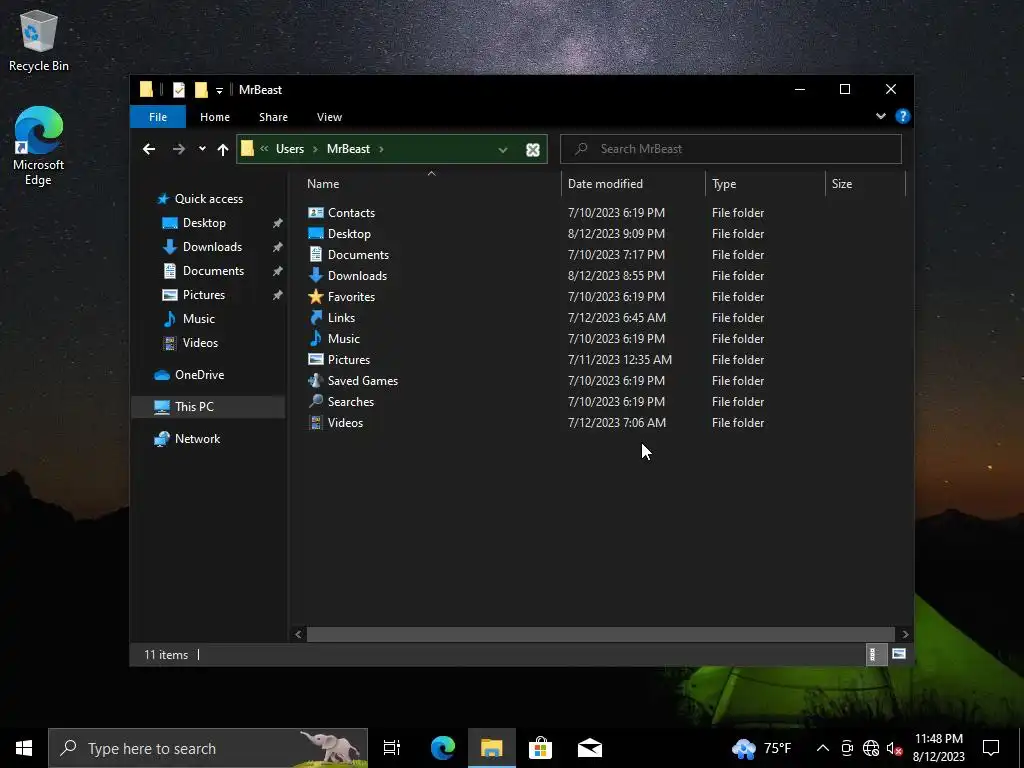Open Mail app from taskbar

point(589,748)
